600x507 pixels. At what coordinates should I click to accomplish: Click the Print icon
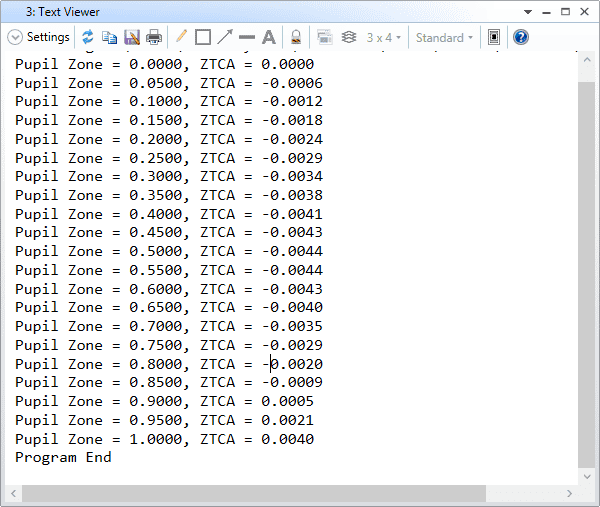154,37
